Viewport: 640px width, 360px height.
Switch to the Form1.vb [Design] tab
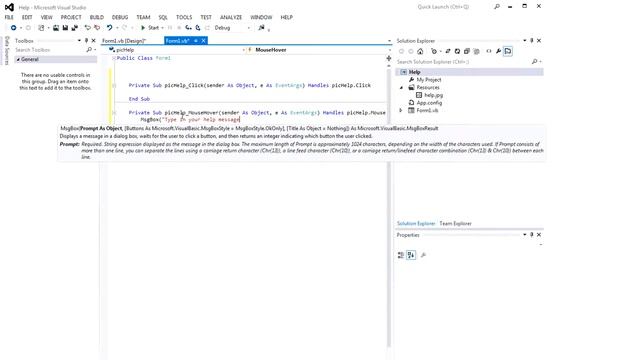124,41
